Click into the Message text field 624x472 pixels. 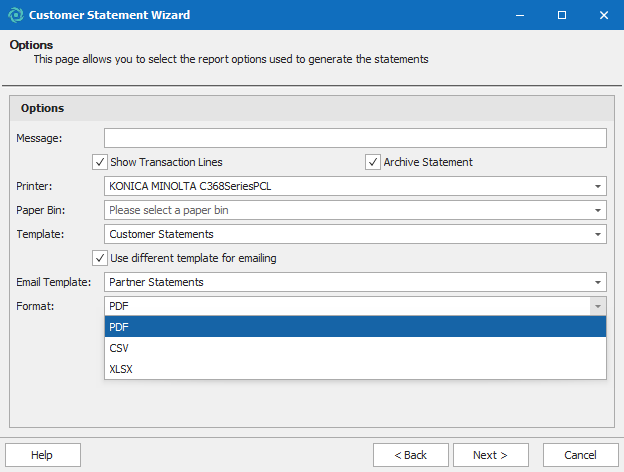[x=355, y=138]
